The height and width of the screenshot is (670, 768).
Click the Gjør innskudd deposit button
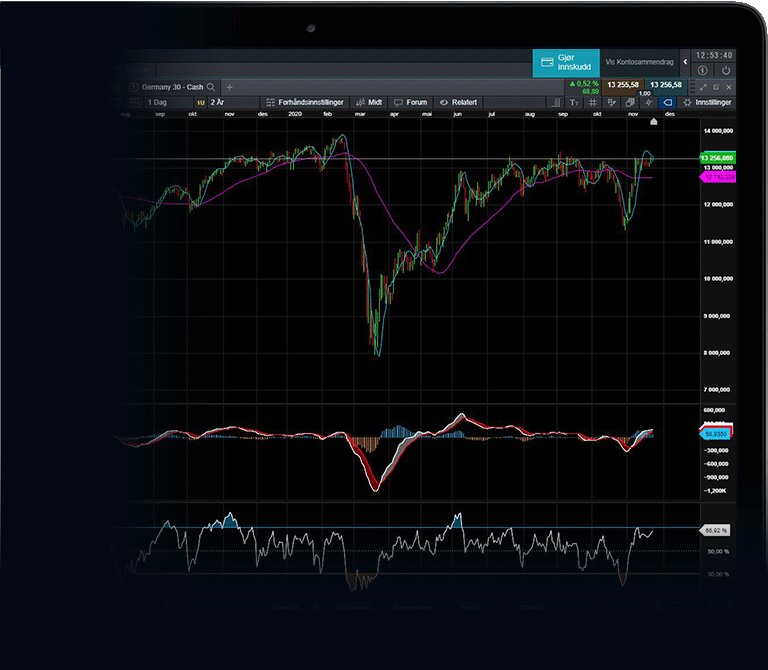coord(566,63)
